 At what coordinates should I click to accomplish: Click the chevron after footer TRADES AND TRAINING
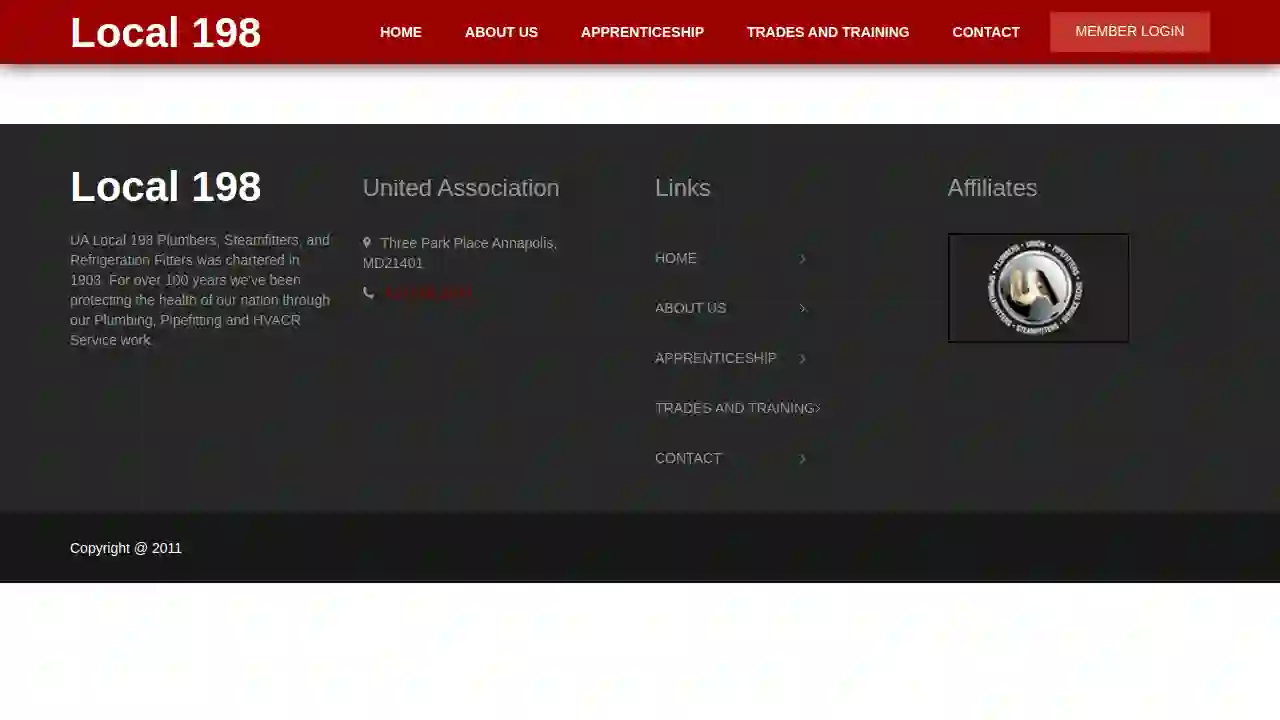[818, 408]
